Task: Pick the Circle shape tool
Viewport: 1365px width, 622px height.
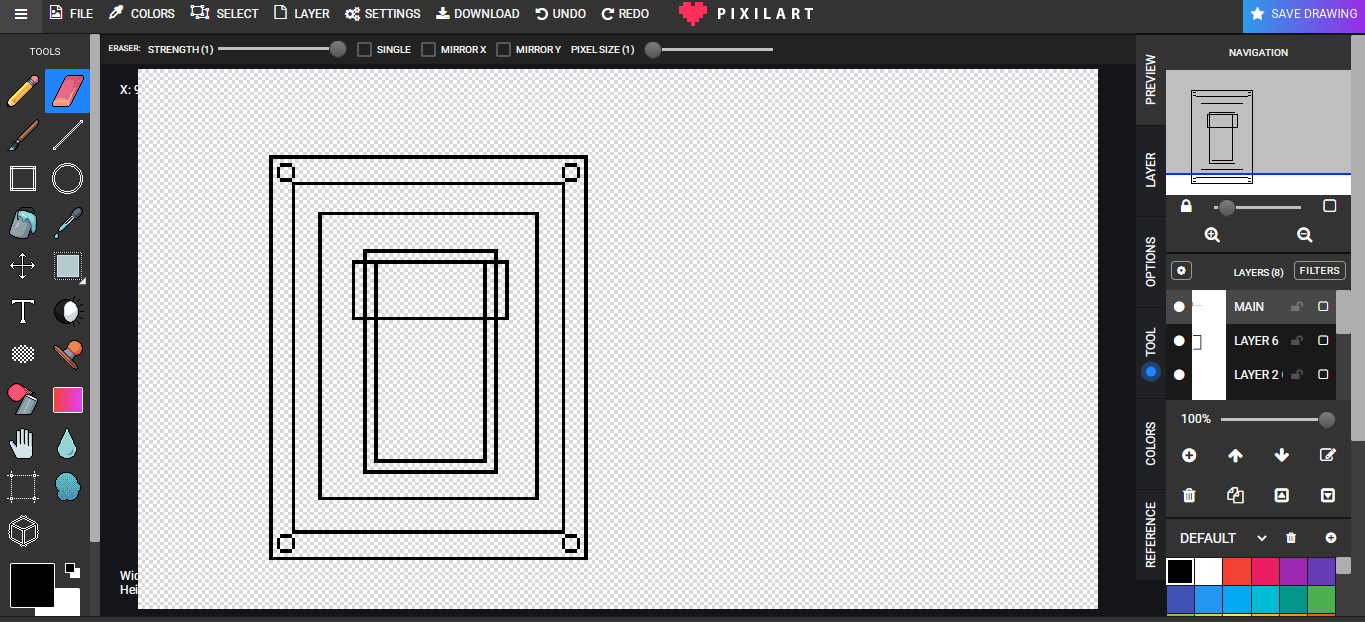Action: coord(67,179)
